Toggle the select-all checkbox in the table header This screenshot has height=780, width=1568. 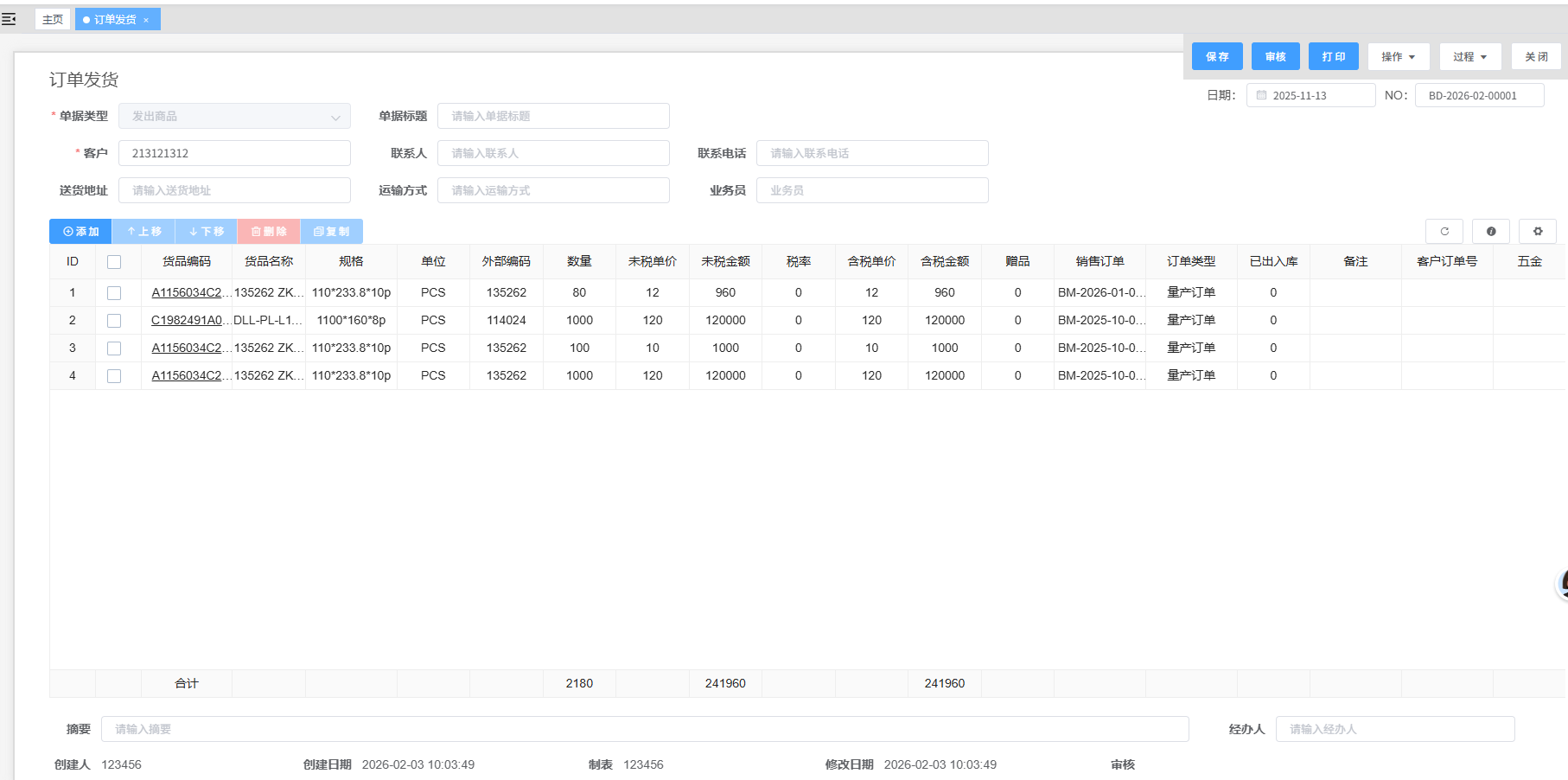(114, 262)
